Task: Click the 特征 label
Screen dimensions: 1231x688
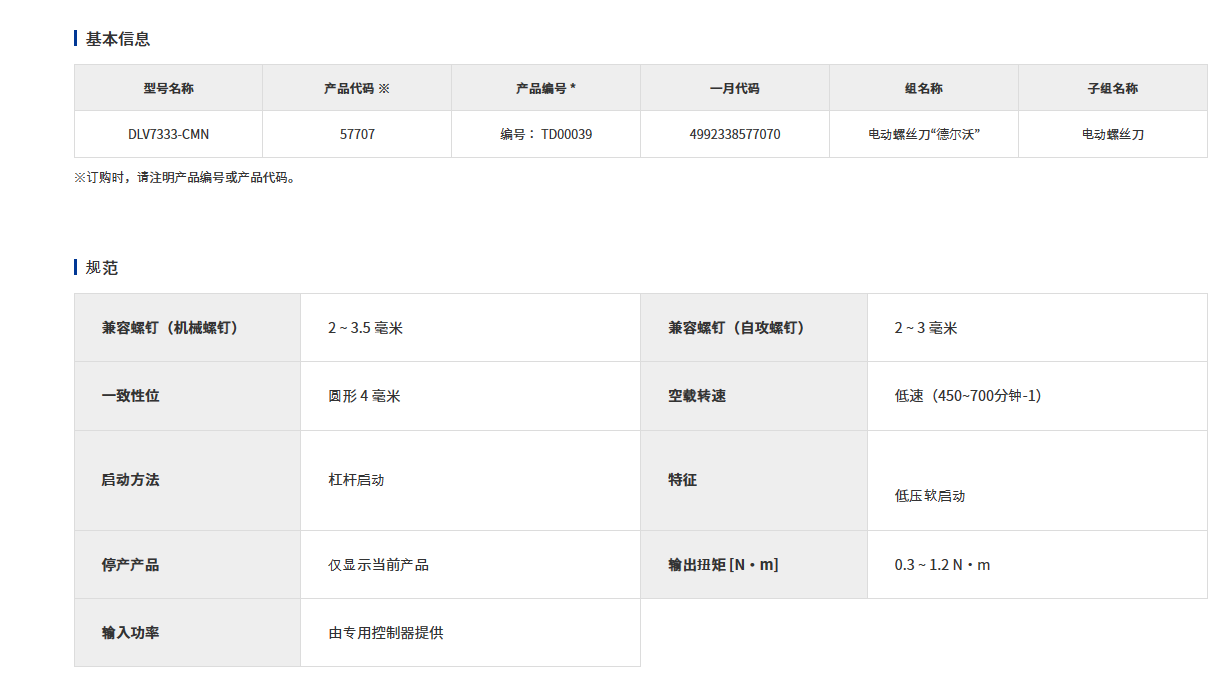Action: (x=683, y=480)
